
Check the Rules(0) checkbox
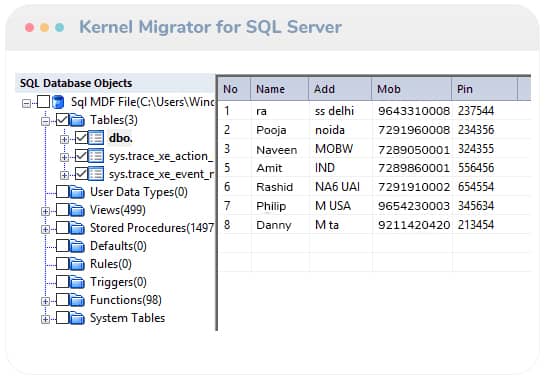[x=62, y=264]
